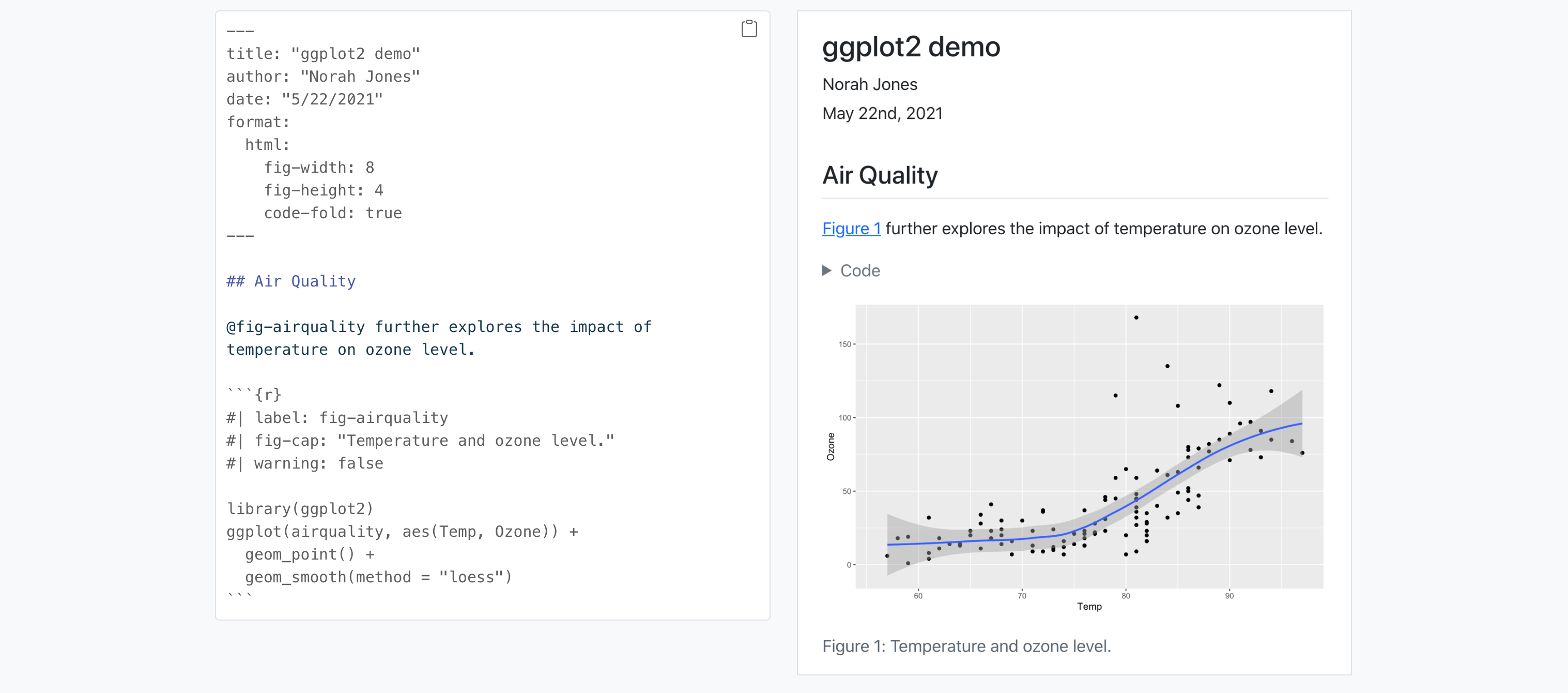Click the library(ggplot2) code line
This screenshot has height=693, width=1568.
[x=300, y=508]
